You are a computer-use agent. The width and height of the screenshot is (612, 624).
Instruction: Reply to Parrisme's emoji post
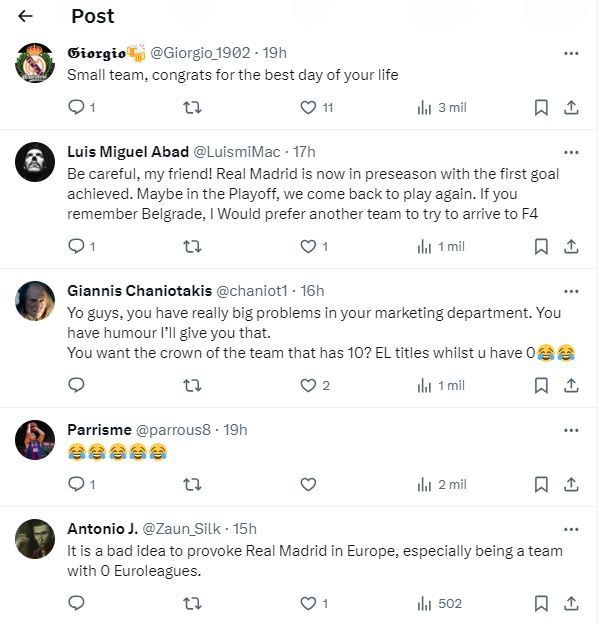coord(76,484)
